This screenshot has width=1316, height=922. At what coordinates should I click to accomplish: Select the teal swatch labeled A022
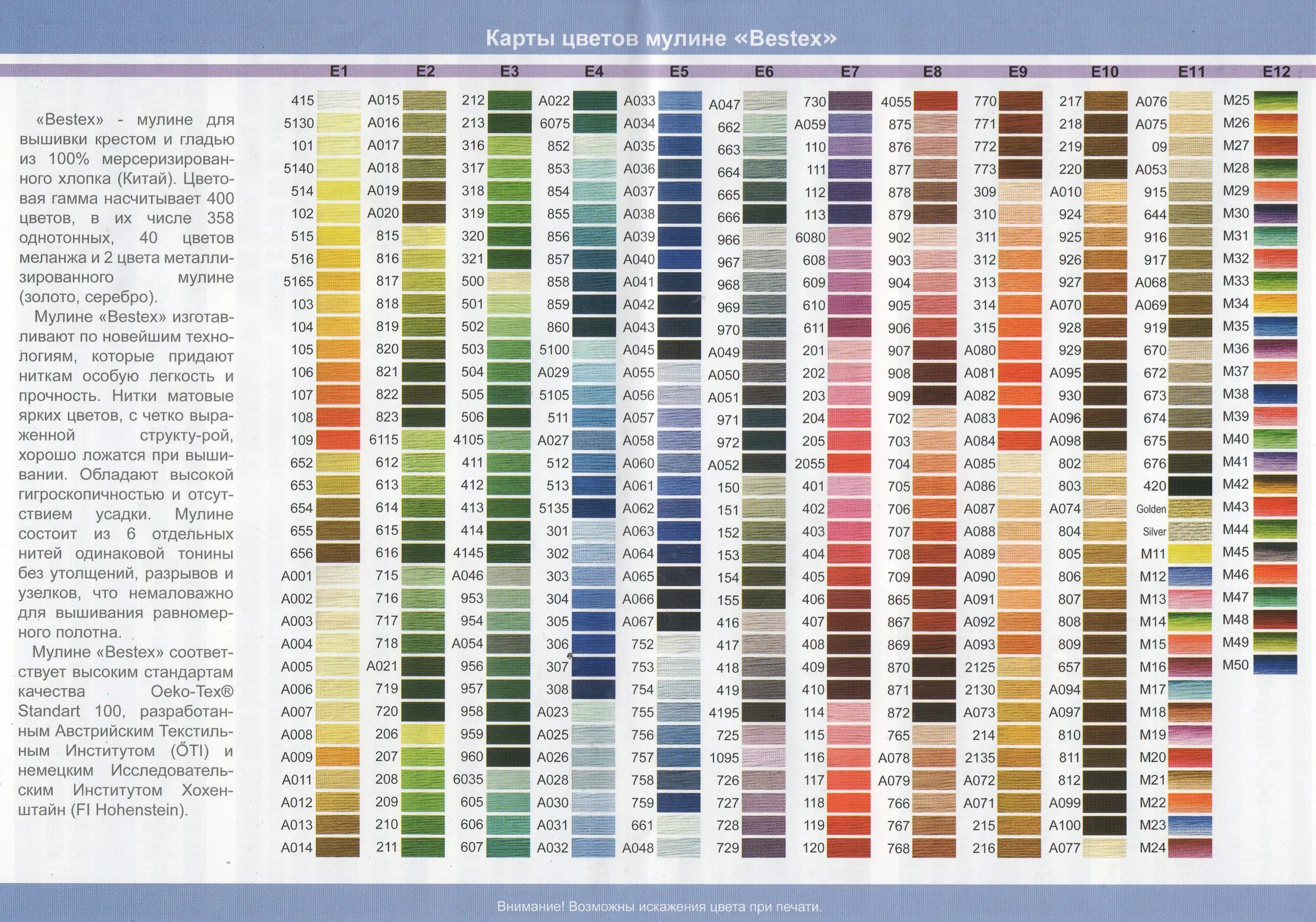(x=594, y=100)
